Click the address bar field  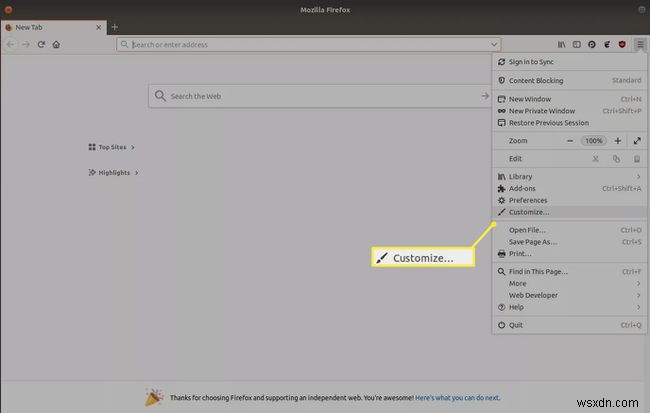point(308,44)
